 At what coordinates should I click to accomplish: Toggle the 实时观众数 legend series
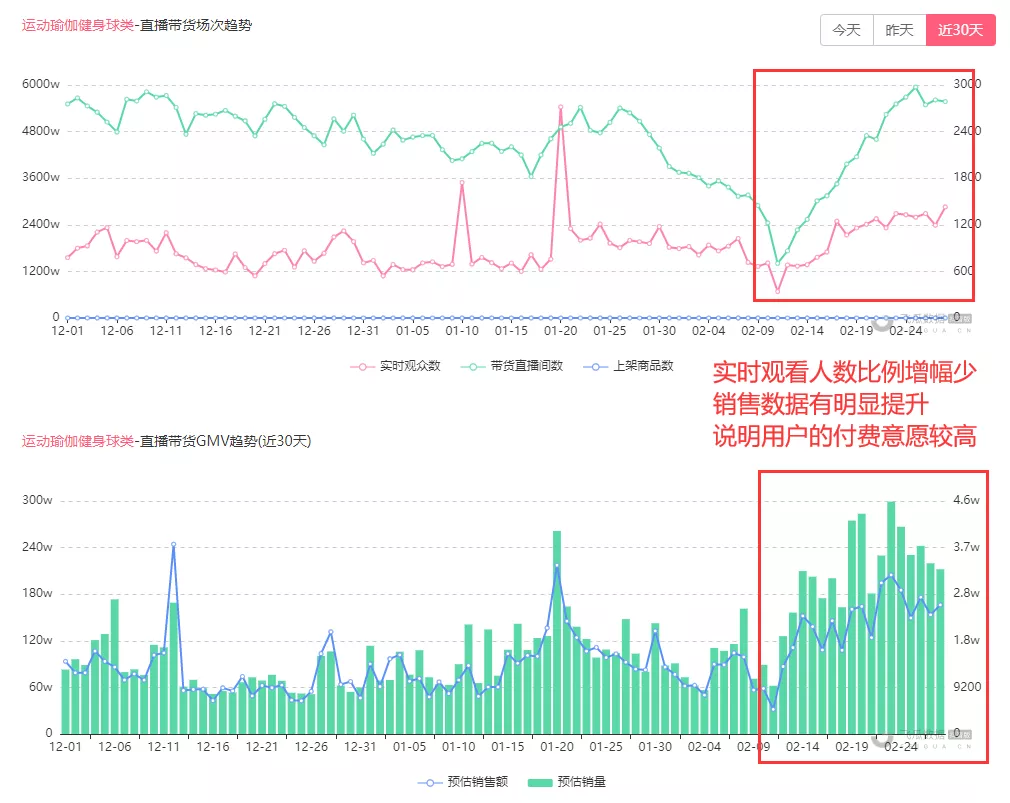pos(395,366)
